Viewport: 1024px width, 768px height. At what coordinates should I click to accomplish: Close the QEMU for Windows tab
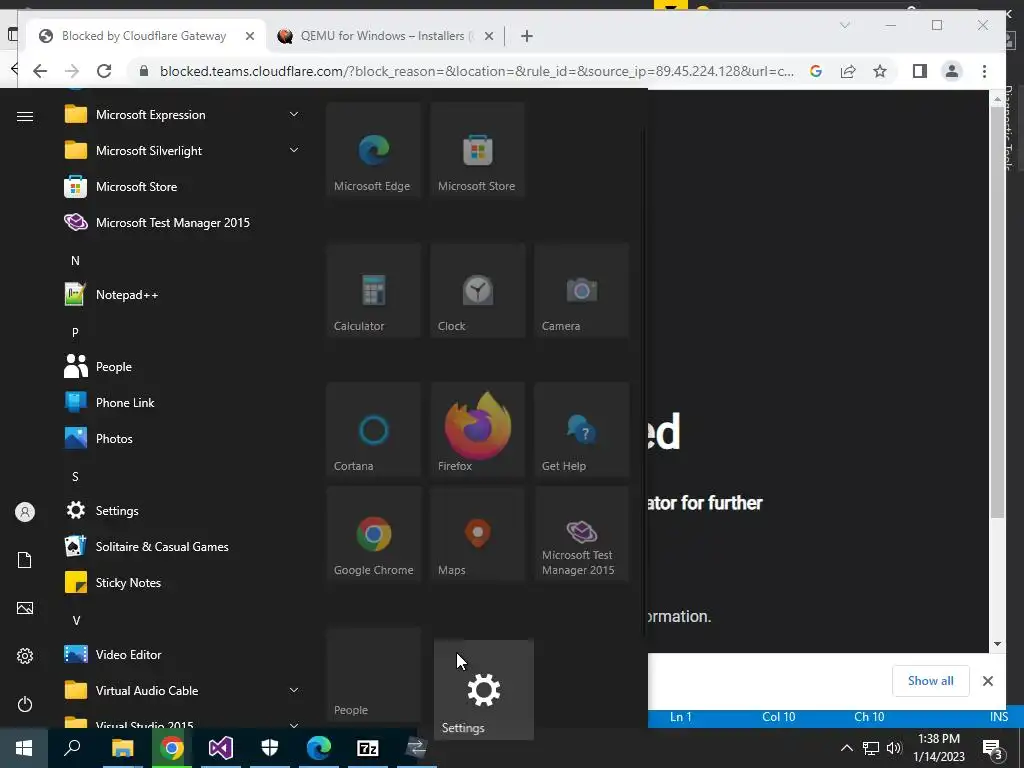[488, 36]
